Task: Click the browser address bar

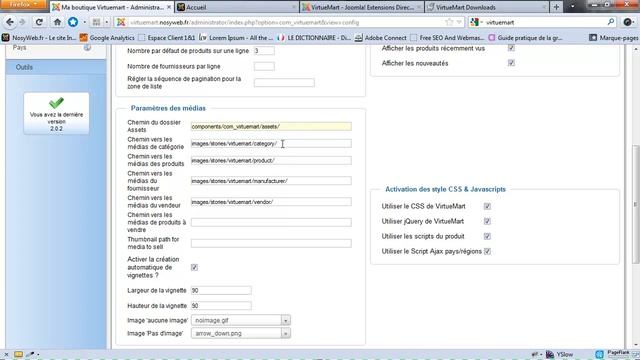Action: (x=286, y=22)
